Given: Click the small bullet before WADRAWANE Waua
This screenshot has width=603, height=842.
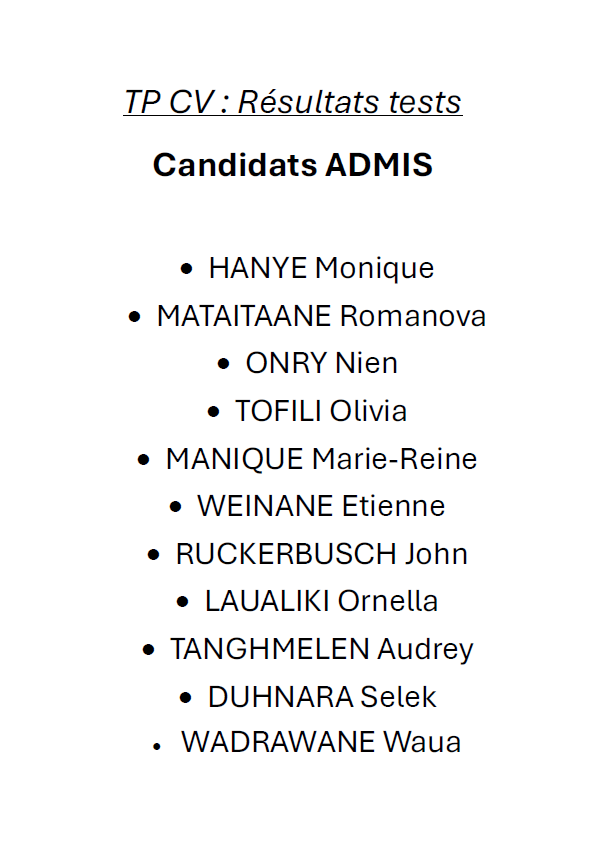Looking at the screenshot, I should (157, 746).
